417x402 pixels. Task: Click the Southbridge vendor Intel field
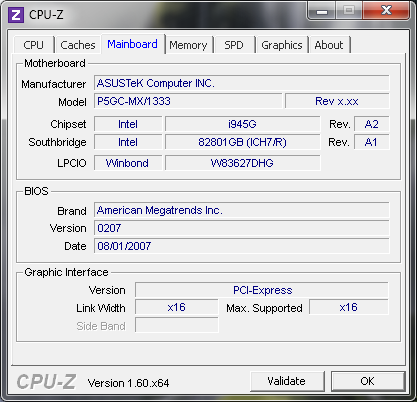[128, 142]
